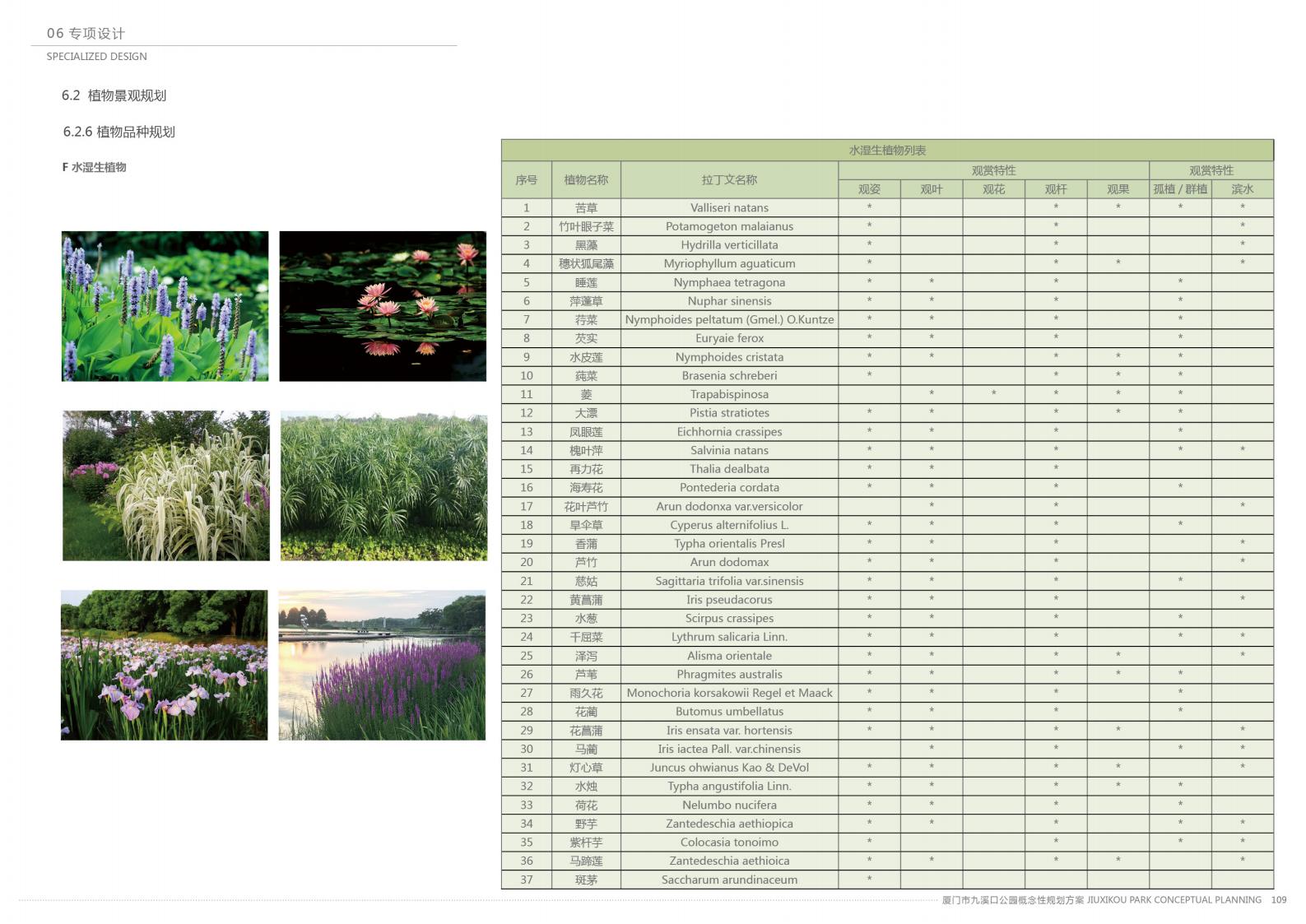Click the pink water lily photo
Screen dimensions: 1306x924
pyautogui.click(x=383, y=306)
